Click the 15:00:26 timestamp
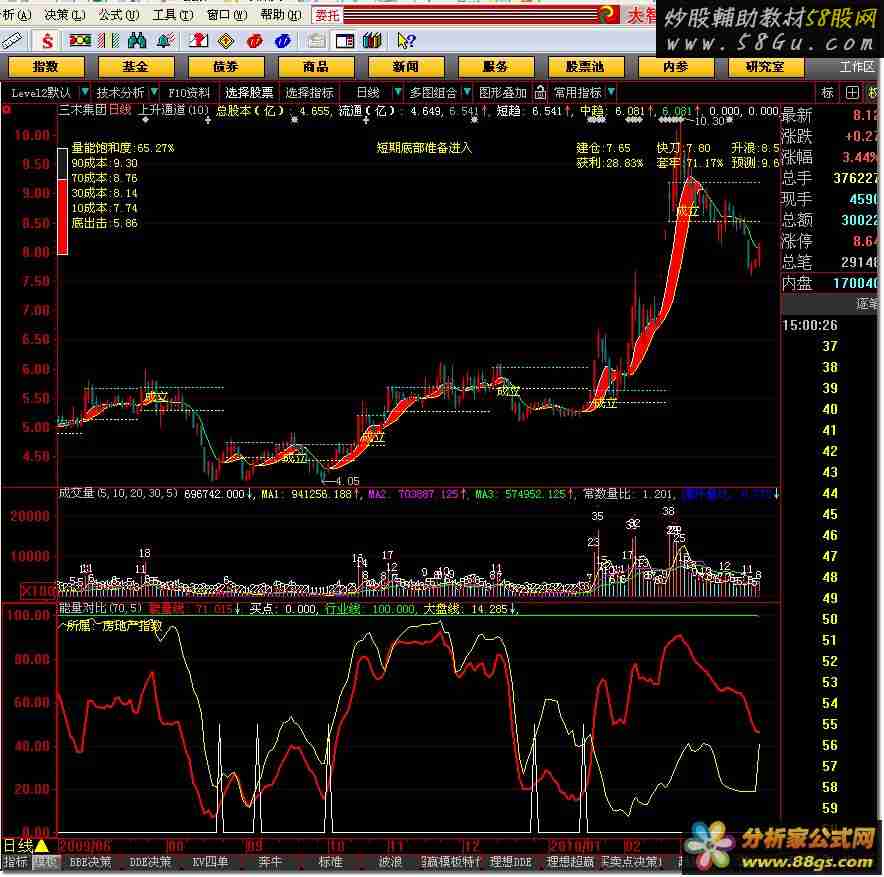 pyautogui.click(x=810, y=325)
